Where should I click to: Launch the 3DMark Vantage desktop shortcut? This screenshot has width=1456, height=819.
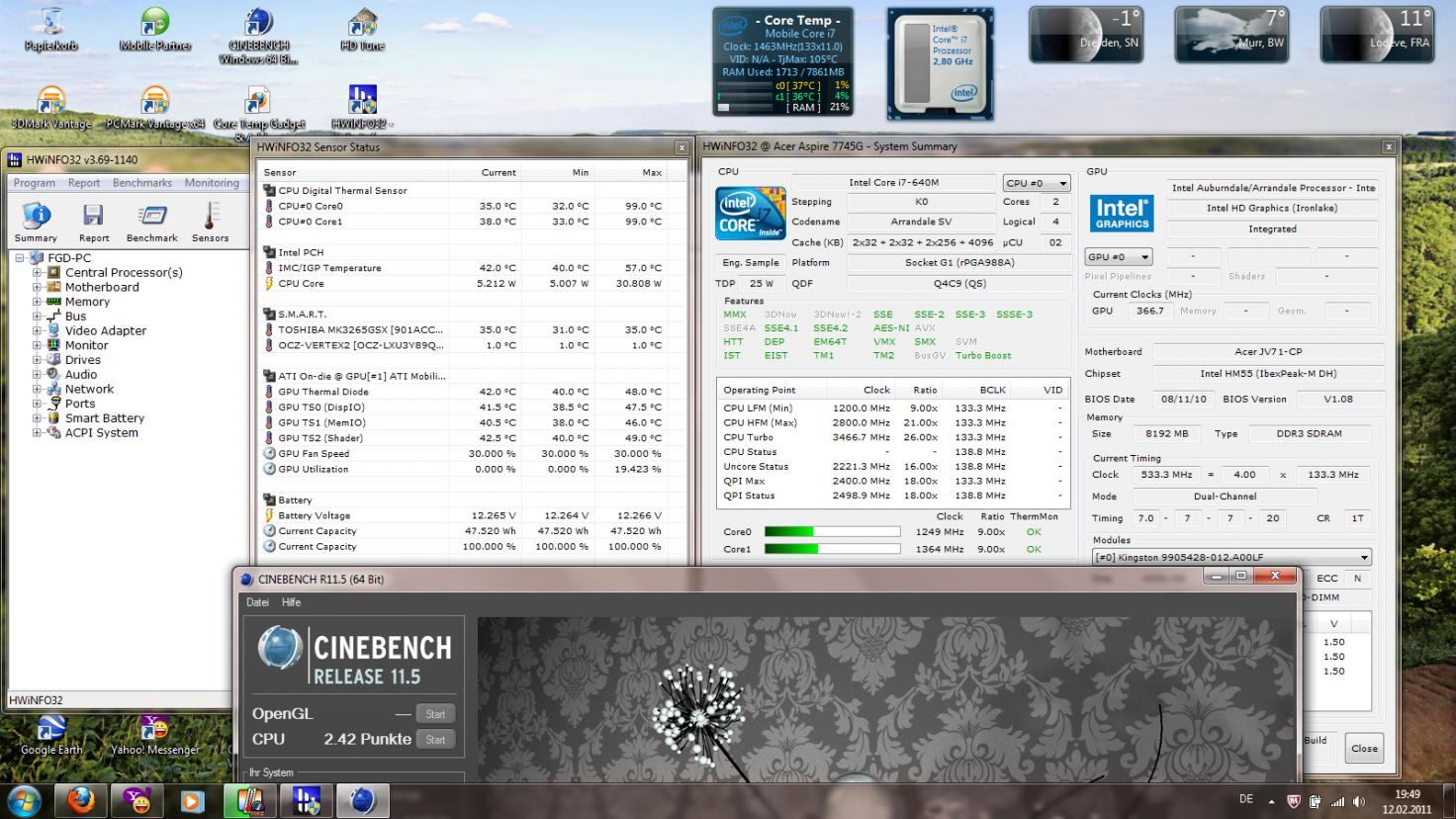point(51,108)
